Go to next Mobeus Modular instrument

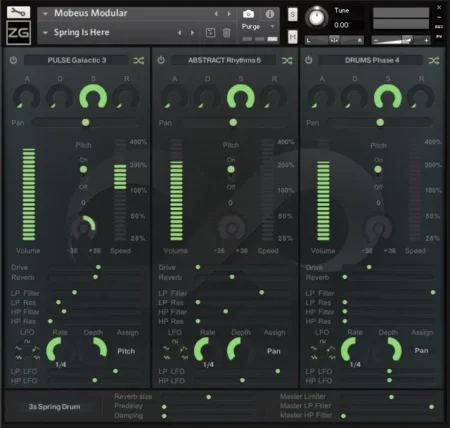(229, 14)
